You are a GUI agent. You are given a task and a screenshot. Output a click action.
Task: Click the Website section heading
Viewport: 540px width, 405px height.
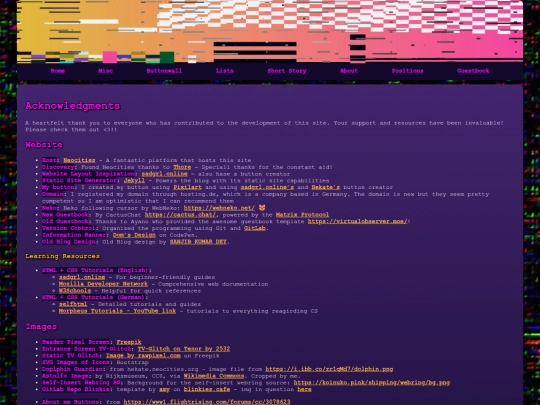pyautogui.click(x=44, y=145)
